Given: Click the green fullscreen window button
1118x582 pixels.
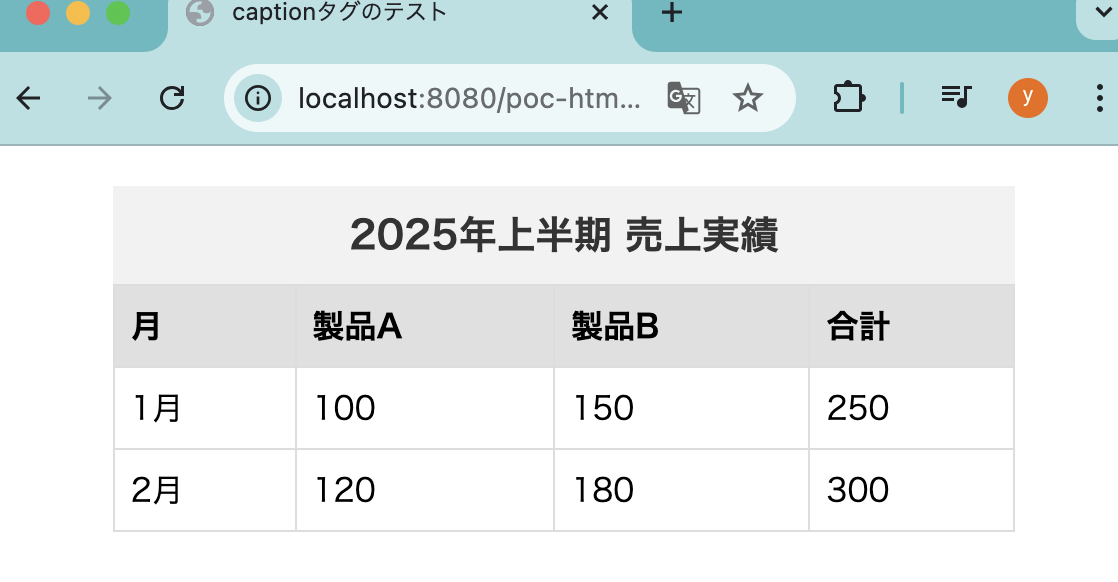Looking at the screenshot, I should (x=118, y=12).
